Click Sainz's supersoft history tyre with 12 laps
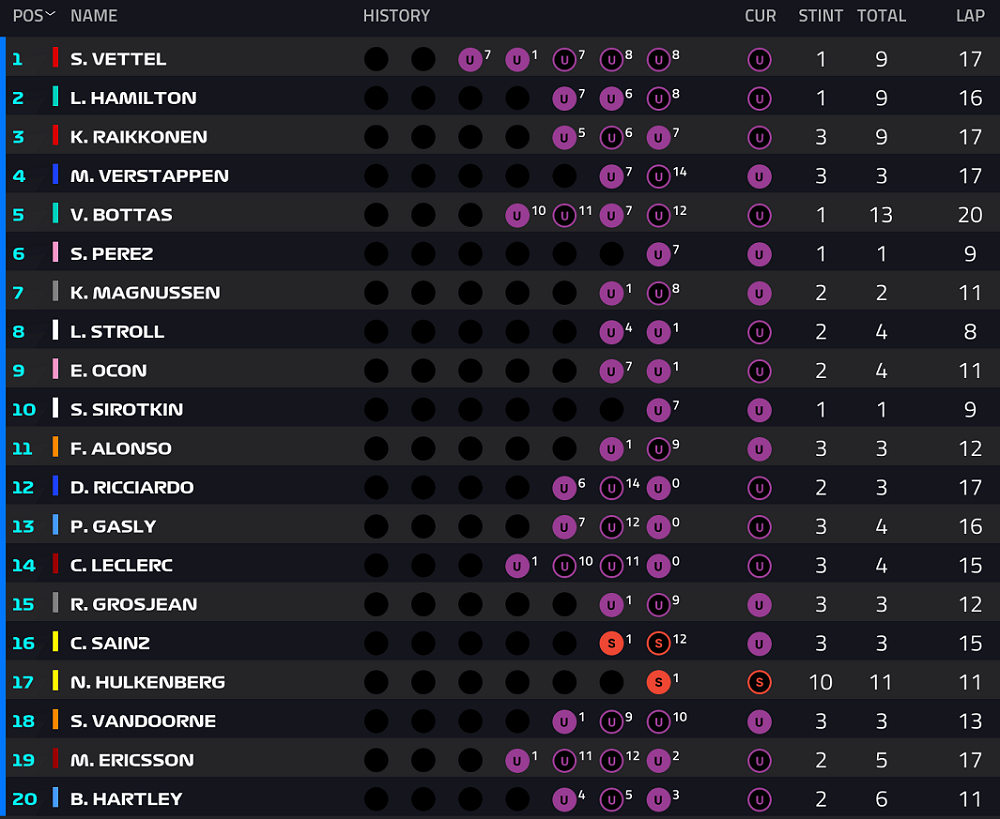The width and height of the screenshot is (1000, 819). [x=658, y=644]
